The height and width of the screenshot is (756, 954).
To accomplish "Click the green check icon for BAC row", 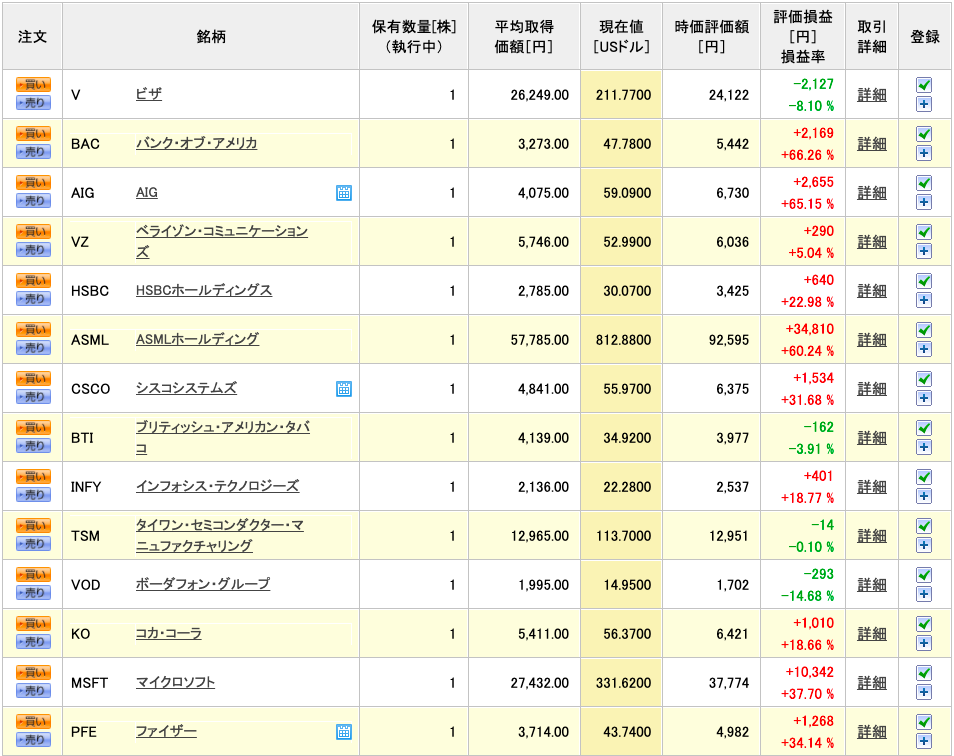I will click(924, 134).
